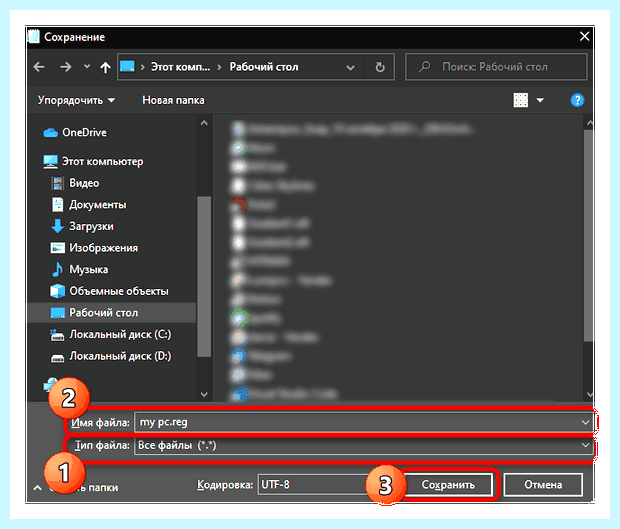Screen dimensions: 620x529
Task: Open 'Тип файла' dropdown showing Все файлы
Action: click(x=363, y=446)
